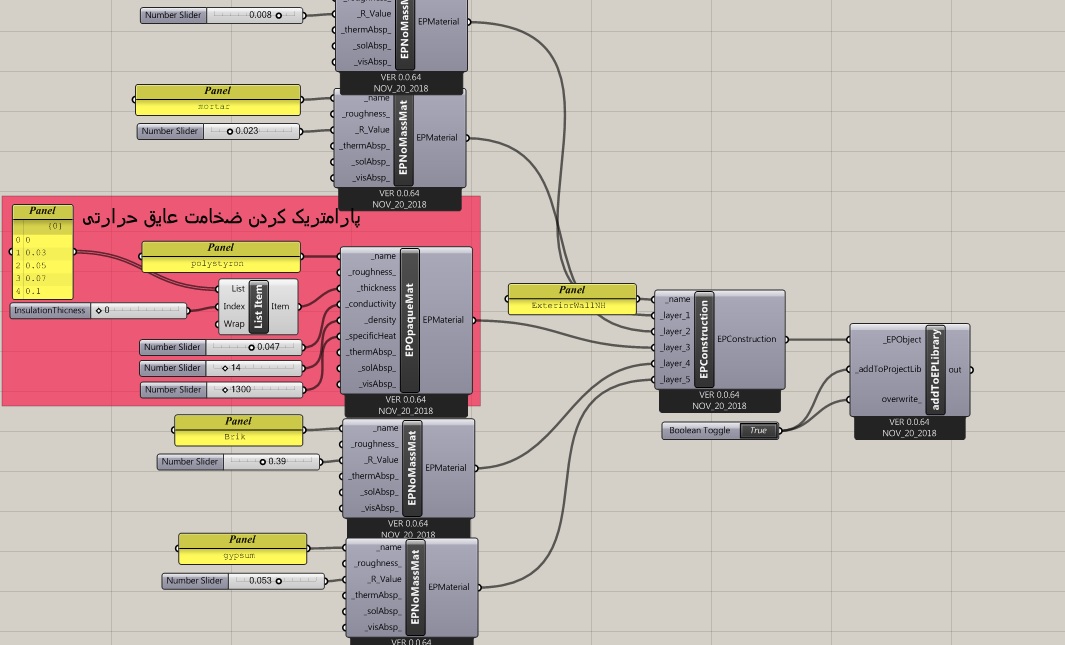Click the _layer_1 input of EPConstruction
Viewport: 1065px width, 645px height.
[x=676, y=315]
